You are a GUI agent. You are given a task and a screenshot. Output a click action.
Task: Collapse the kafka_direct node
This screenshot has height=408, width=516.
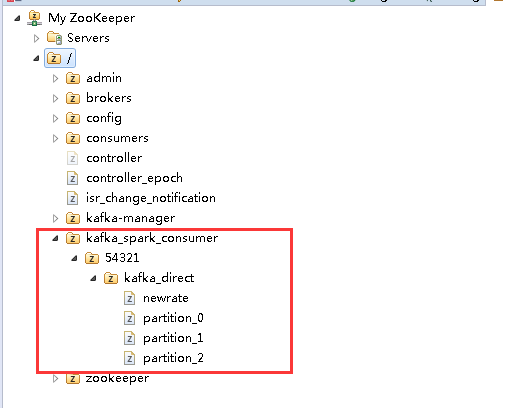coord(93,278)
